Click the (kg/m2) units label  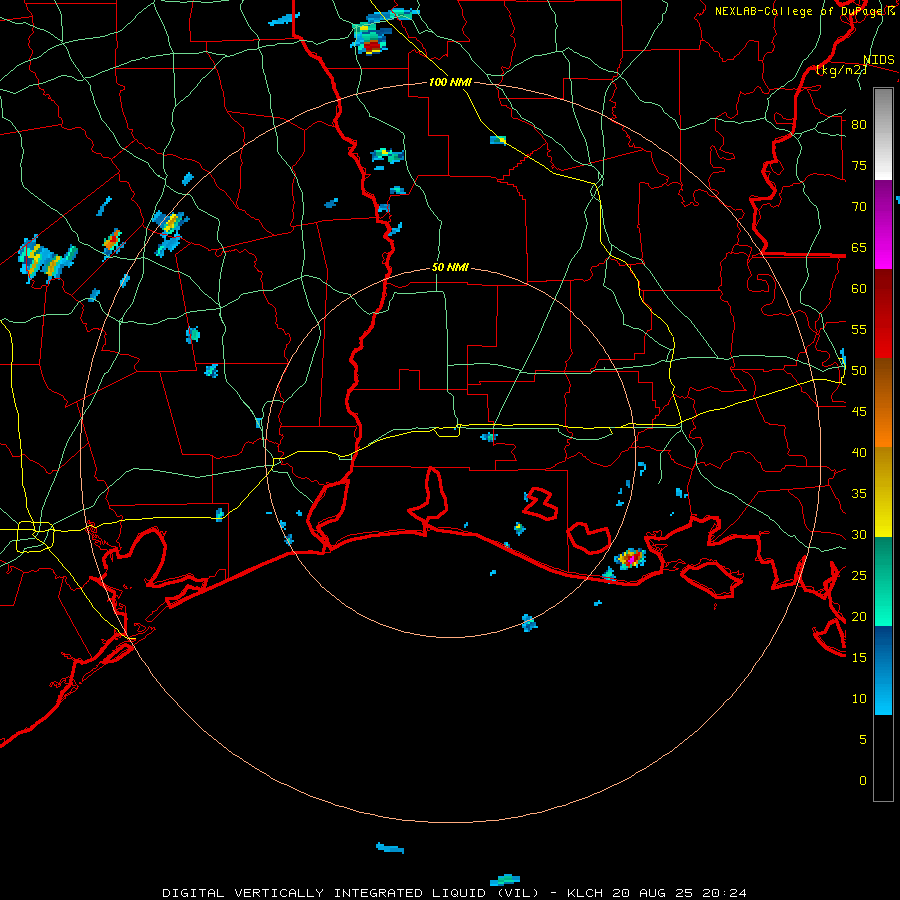841,70
